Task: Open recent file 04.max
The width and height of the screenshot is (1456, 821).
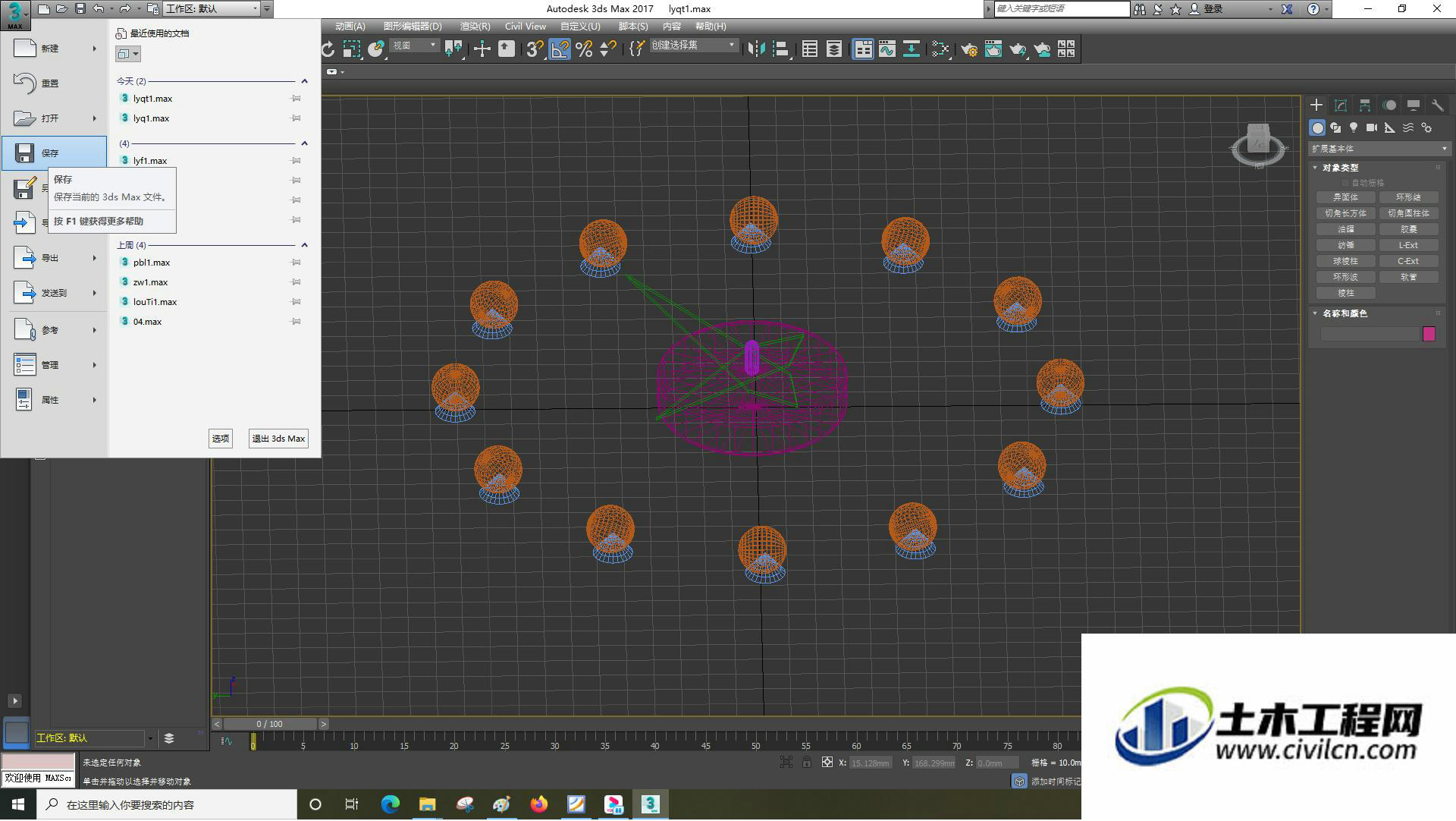Action: coord(147,322)
